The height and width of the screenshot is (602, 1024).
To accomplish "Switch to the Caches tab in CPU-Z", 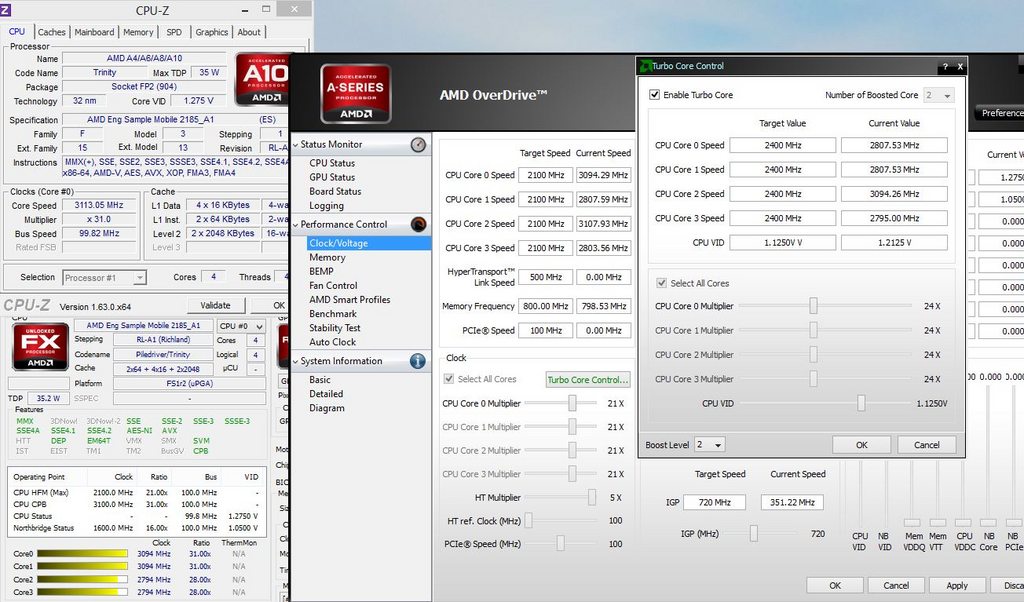I will (52, 32).
